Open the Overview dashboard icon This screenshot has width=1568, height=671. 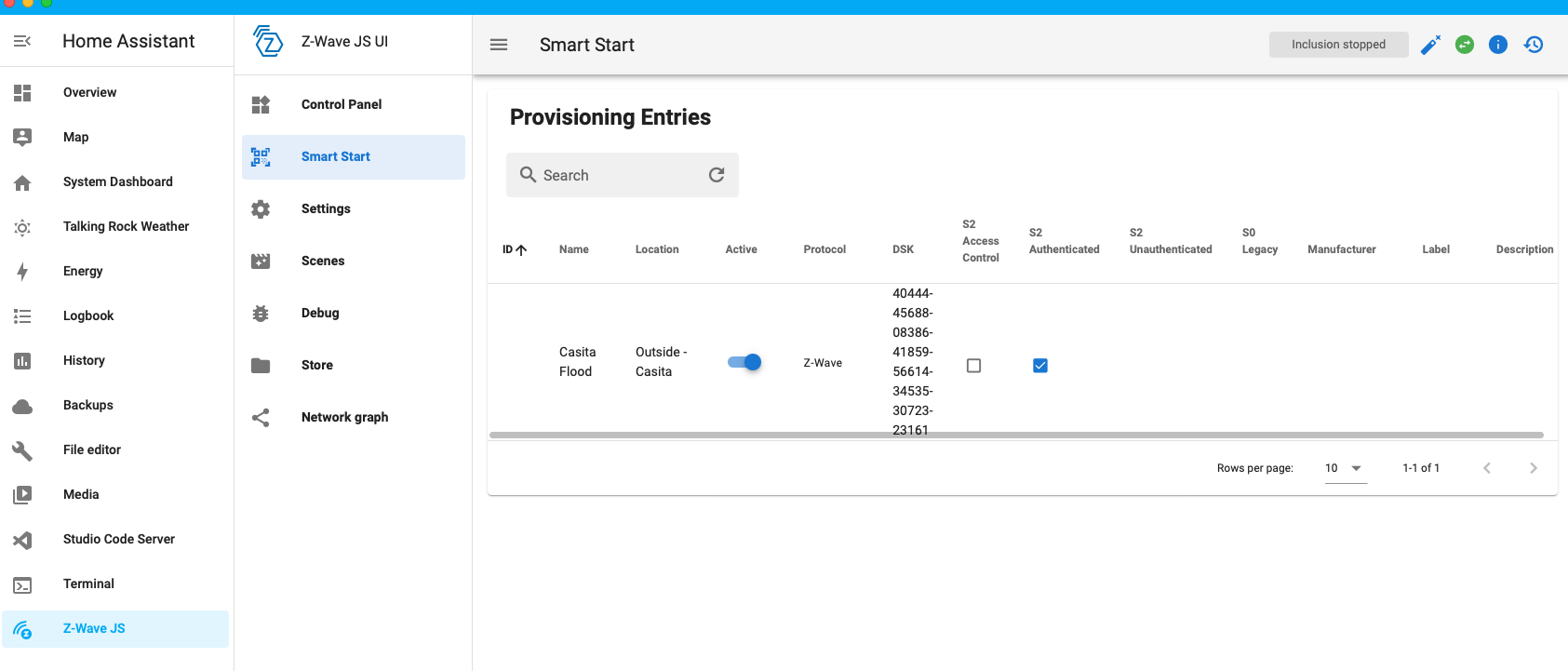pos(22,92)
